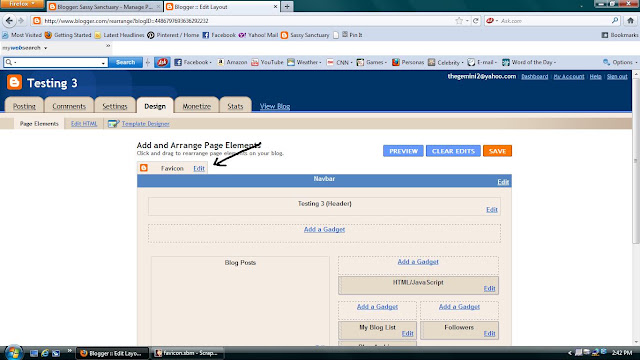The width and height of the screenshot is (640, 360).
Task: Click the browser forward arrow button
Action: pyautogui.click(x=21, y=20)
